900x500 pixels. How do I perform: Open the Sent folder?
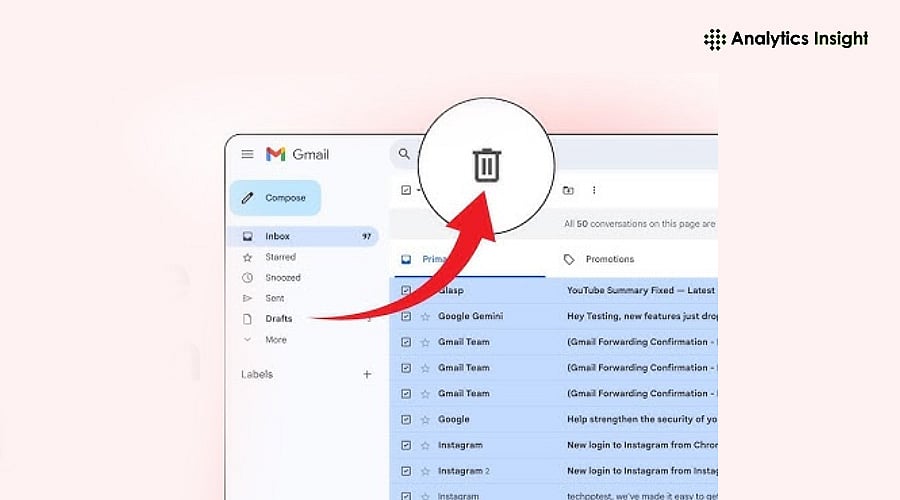tap(274, 298)
